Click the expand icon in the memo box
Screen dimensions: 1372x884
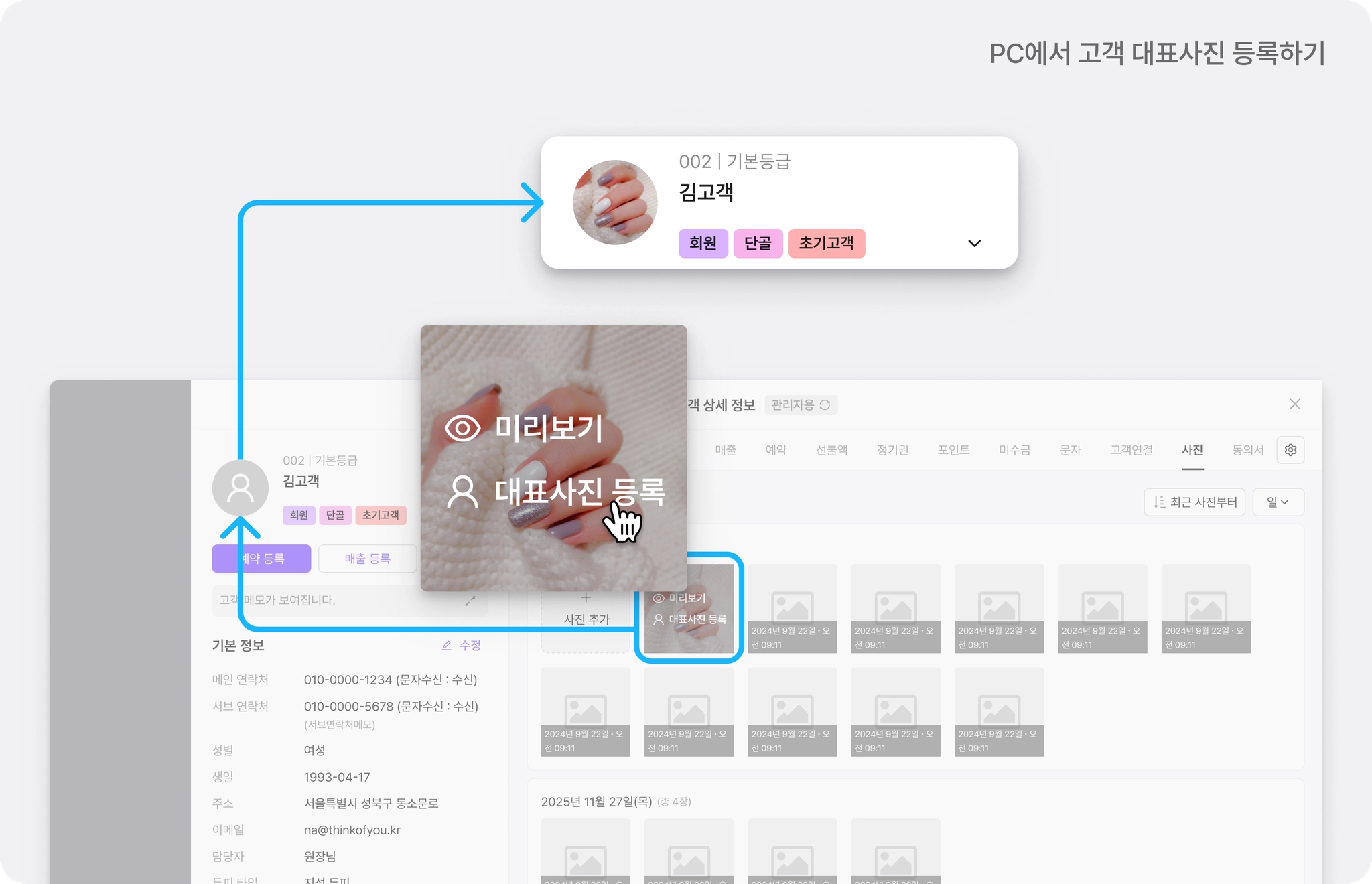point(470,601)
